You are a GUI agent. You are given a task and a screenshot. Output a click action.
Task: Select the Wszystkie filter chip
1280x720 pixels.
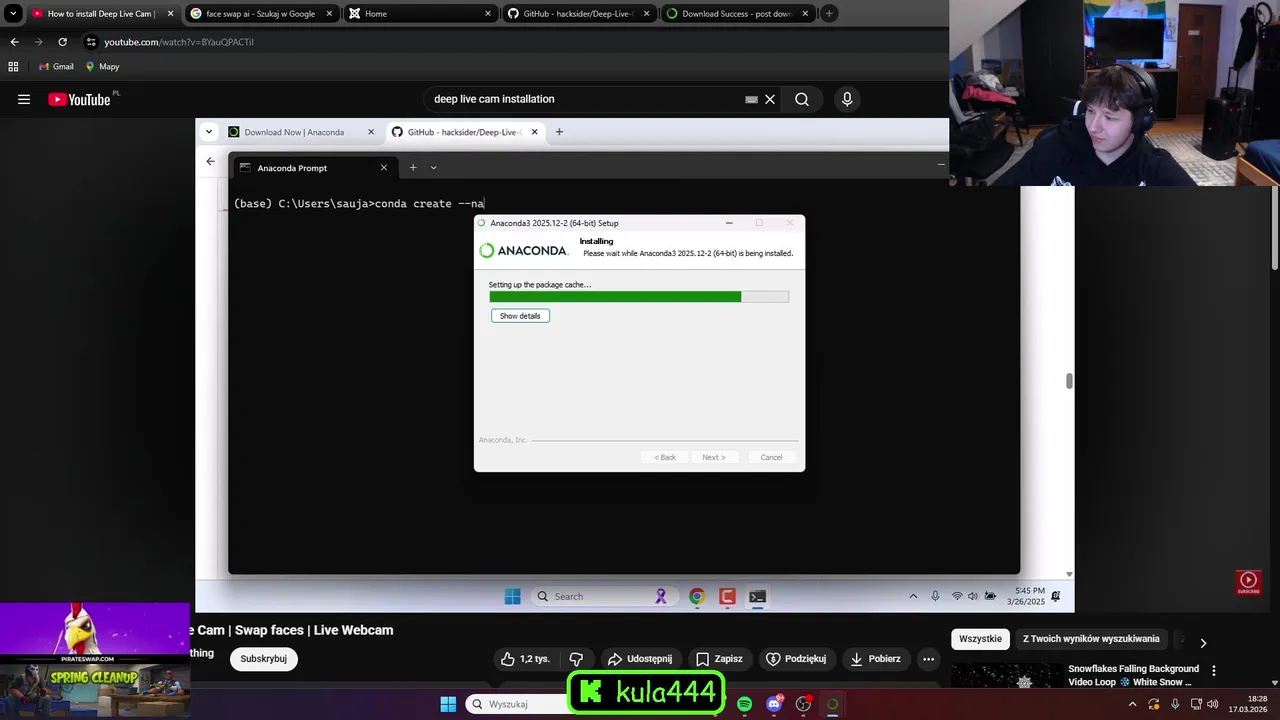(980, 639)
